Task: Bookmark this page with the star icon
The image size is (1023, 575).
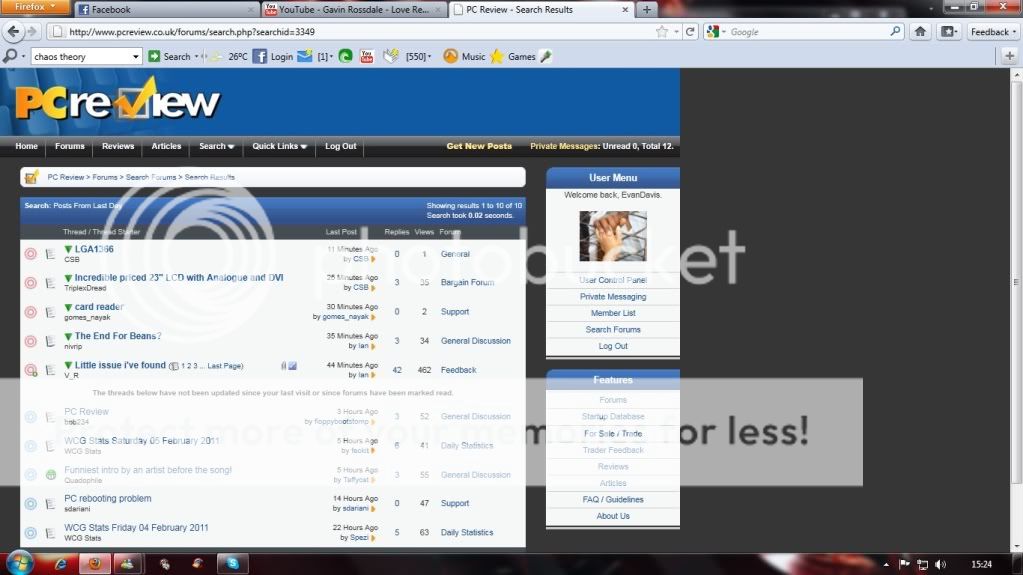Action: point(662,31)
